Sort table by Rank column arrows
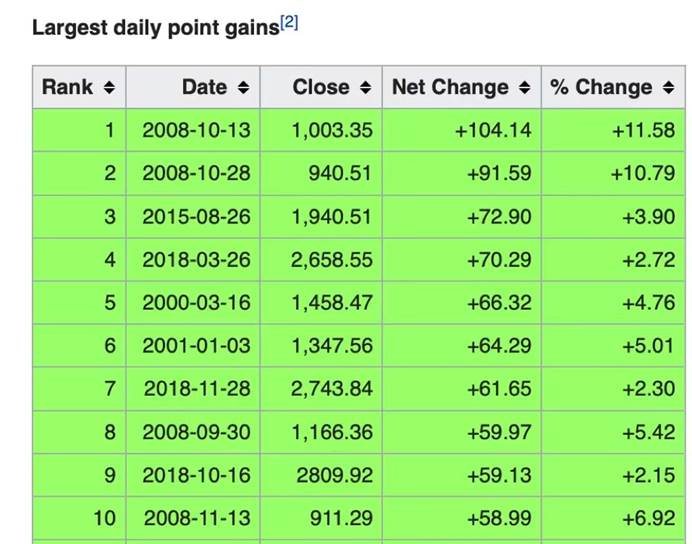This screenshot has width=692, height=544. [109, 88]
